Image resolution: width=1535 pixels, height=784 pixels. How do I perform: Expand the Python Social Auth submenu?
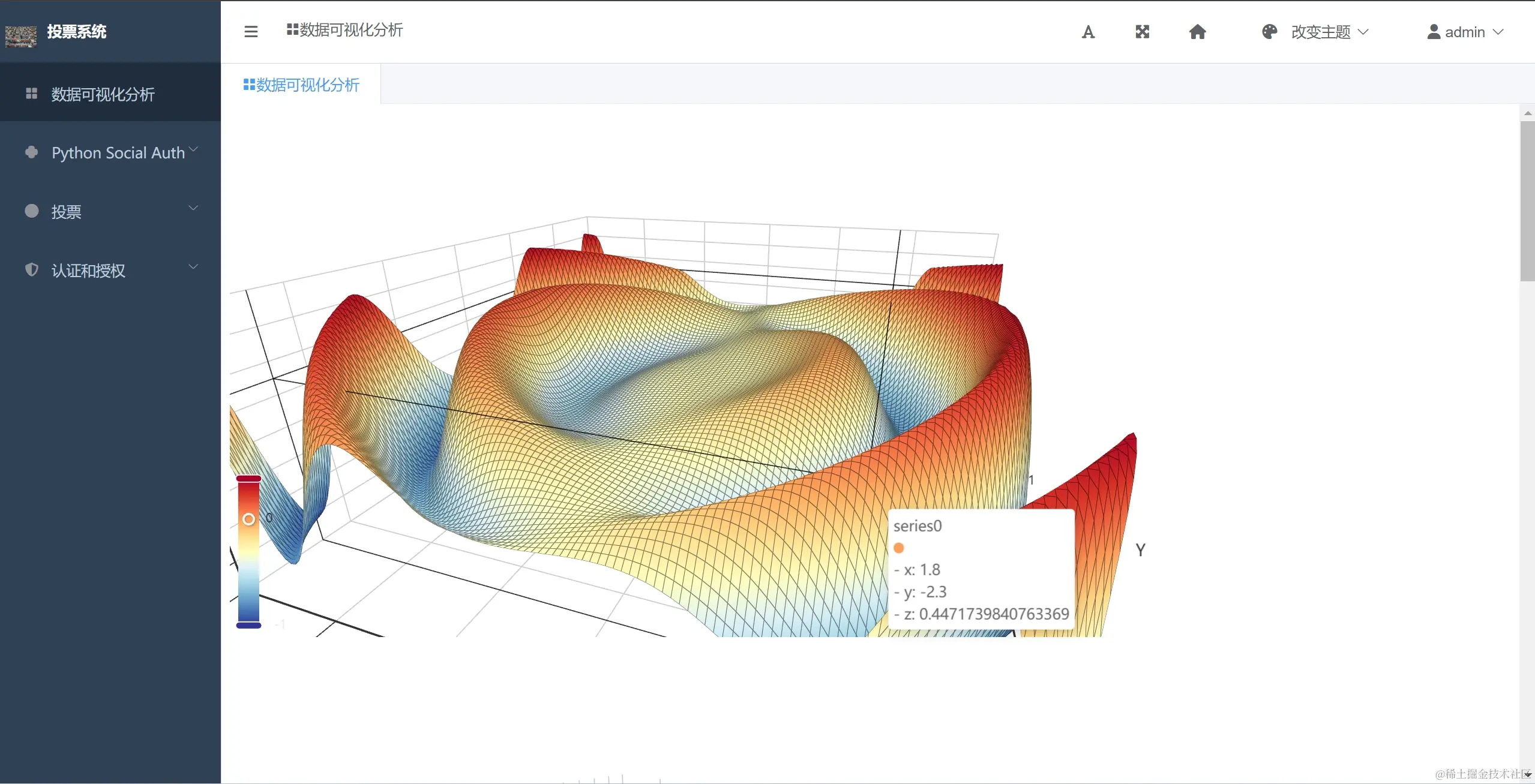[118, 152]
